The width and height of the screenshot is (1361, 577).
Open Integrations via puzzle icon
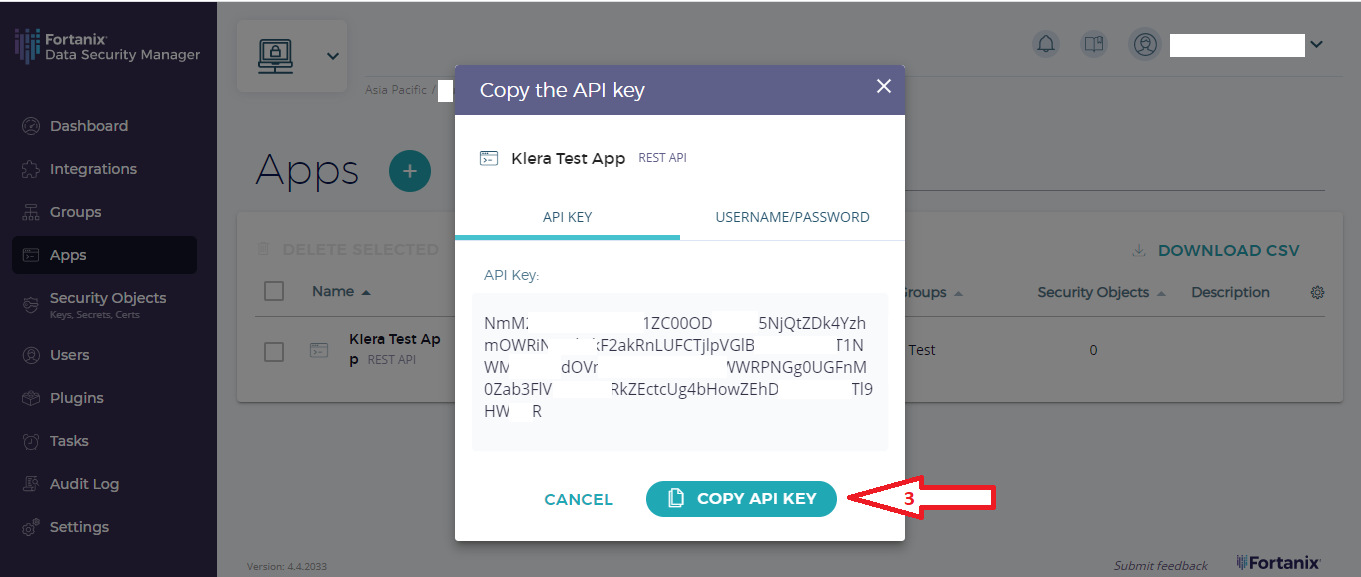pyautogui.click(x=31, y=169)
